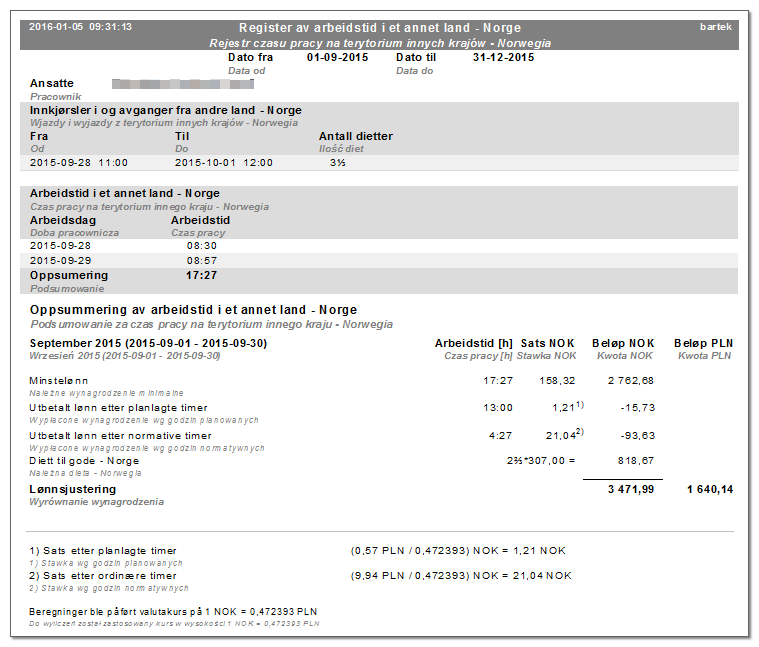Click the NOK total 3 471,99

coord(631,490)
